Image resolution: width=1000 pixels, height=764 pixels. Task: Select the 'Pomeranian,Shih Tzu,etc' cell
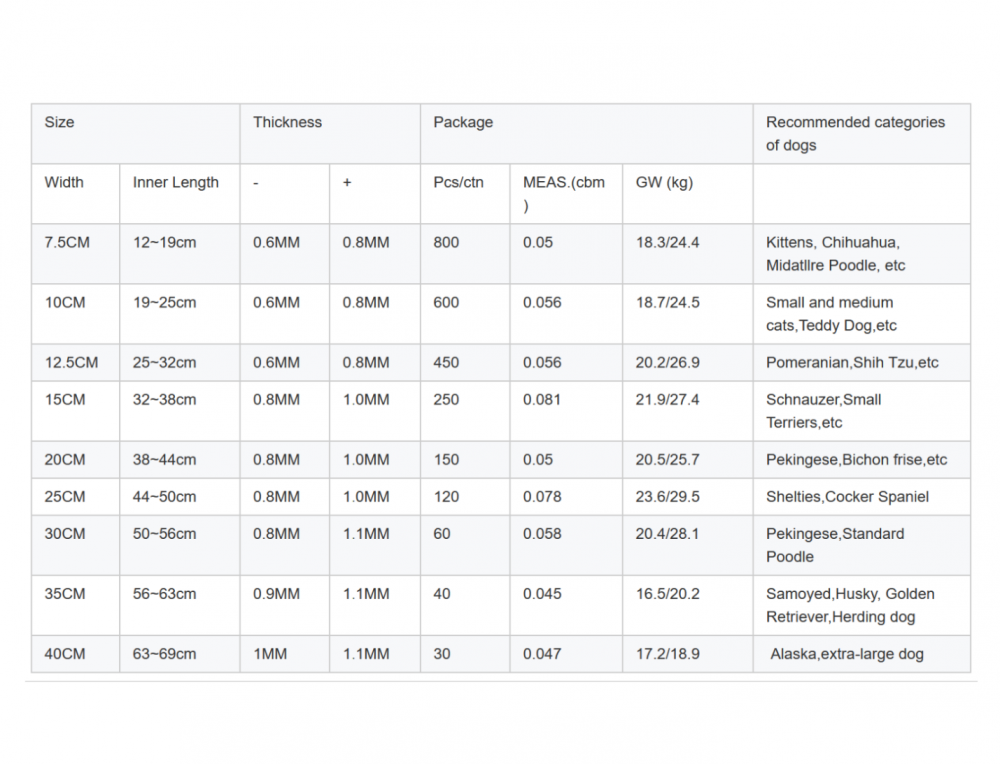(x=862, y=362)
